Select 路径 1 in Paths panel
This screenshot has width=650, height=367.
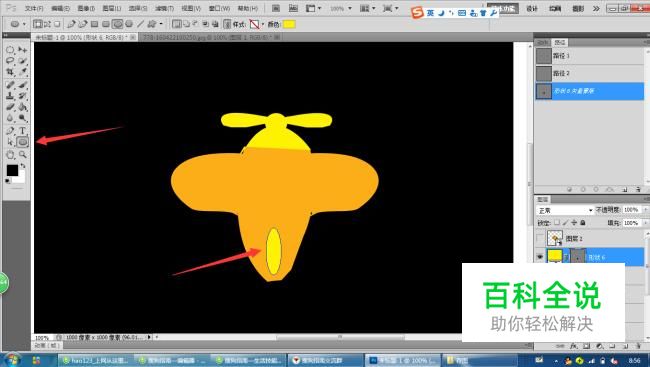click(x=589, y=56)
